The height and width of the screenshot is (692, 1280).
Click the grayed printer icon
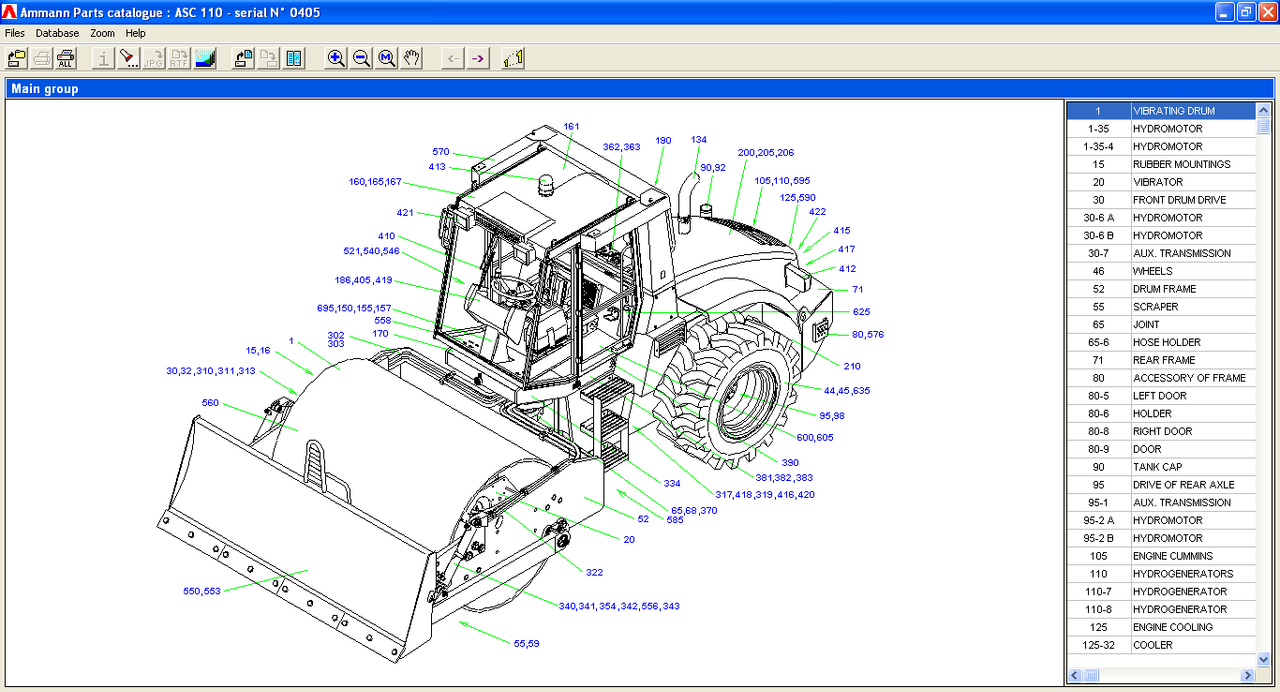point(42,59)
